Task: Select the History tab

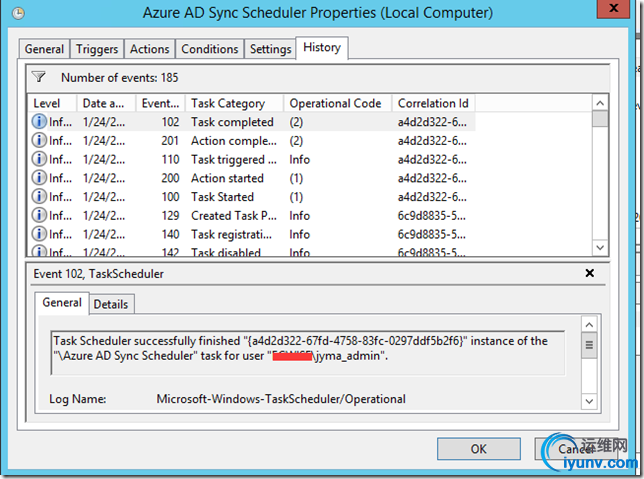Action: 322,48
